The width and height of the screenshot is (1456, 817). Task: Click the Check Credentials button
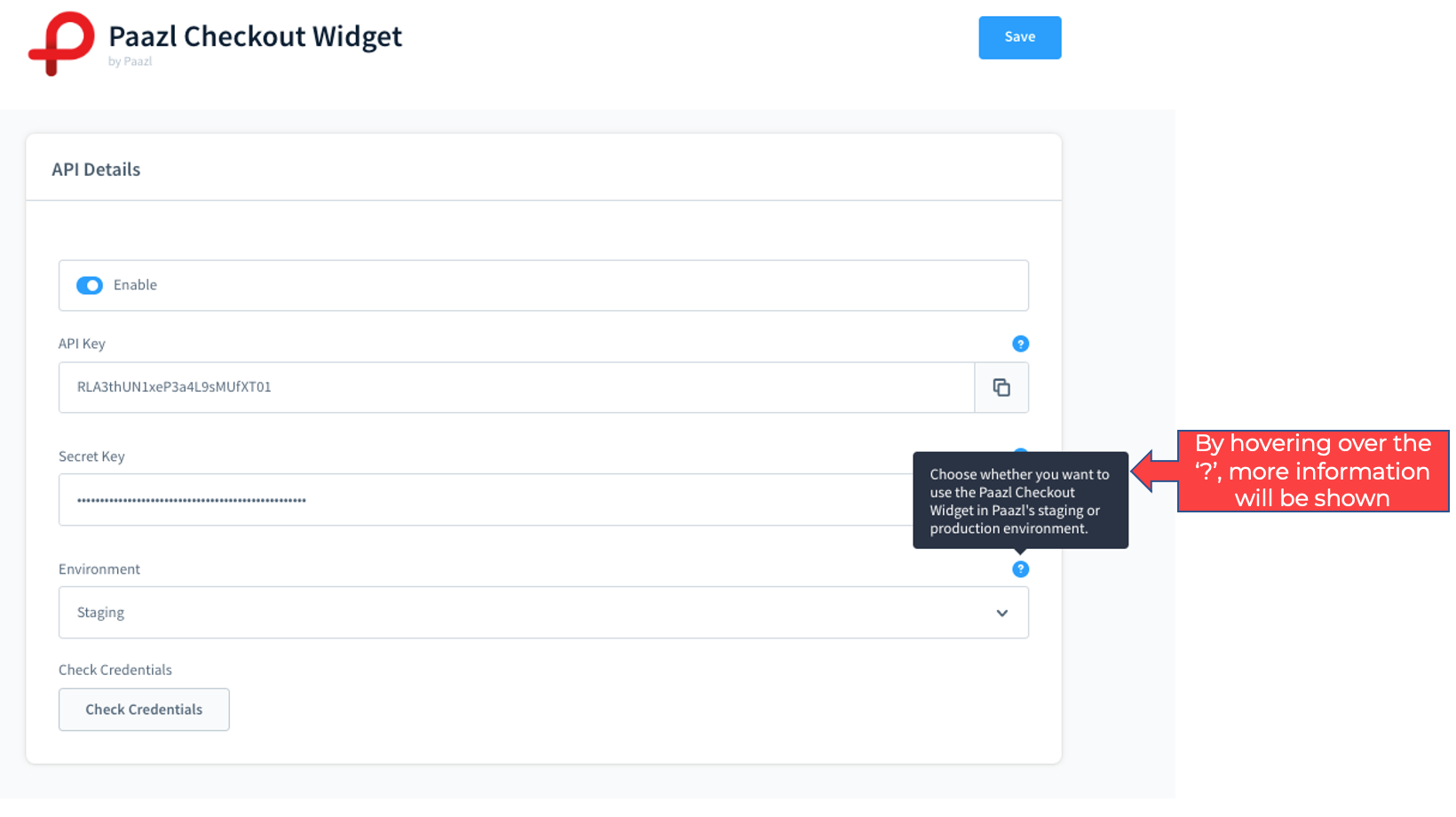coord(144,710)
